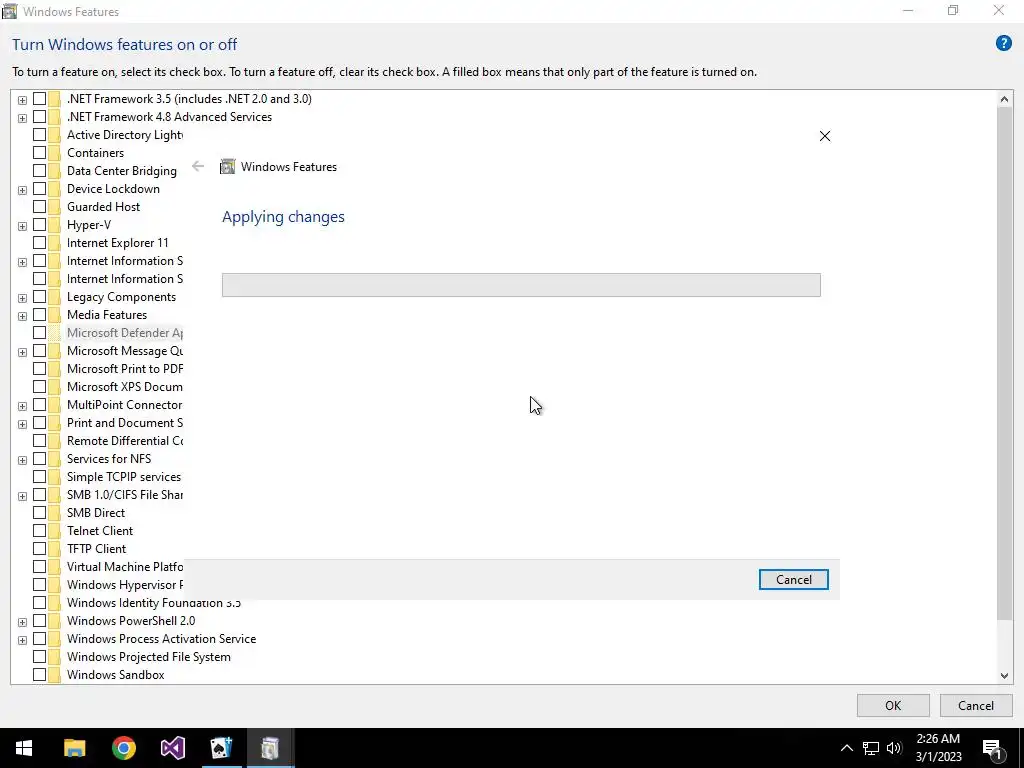Enable the .NET Framework 3.5 checkbox

[39, 99]
